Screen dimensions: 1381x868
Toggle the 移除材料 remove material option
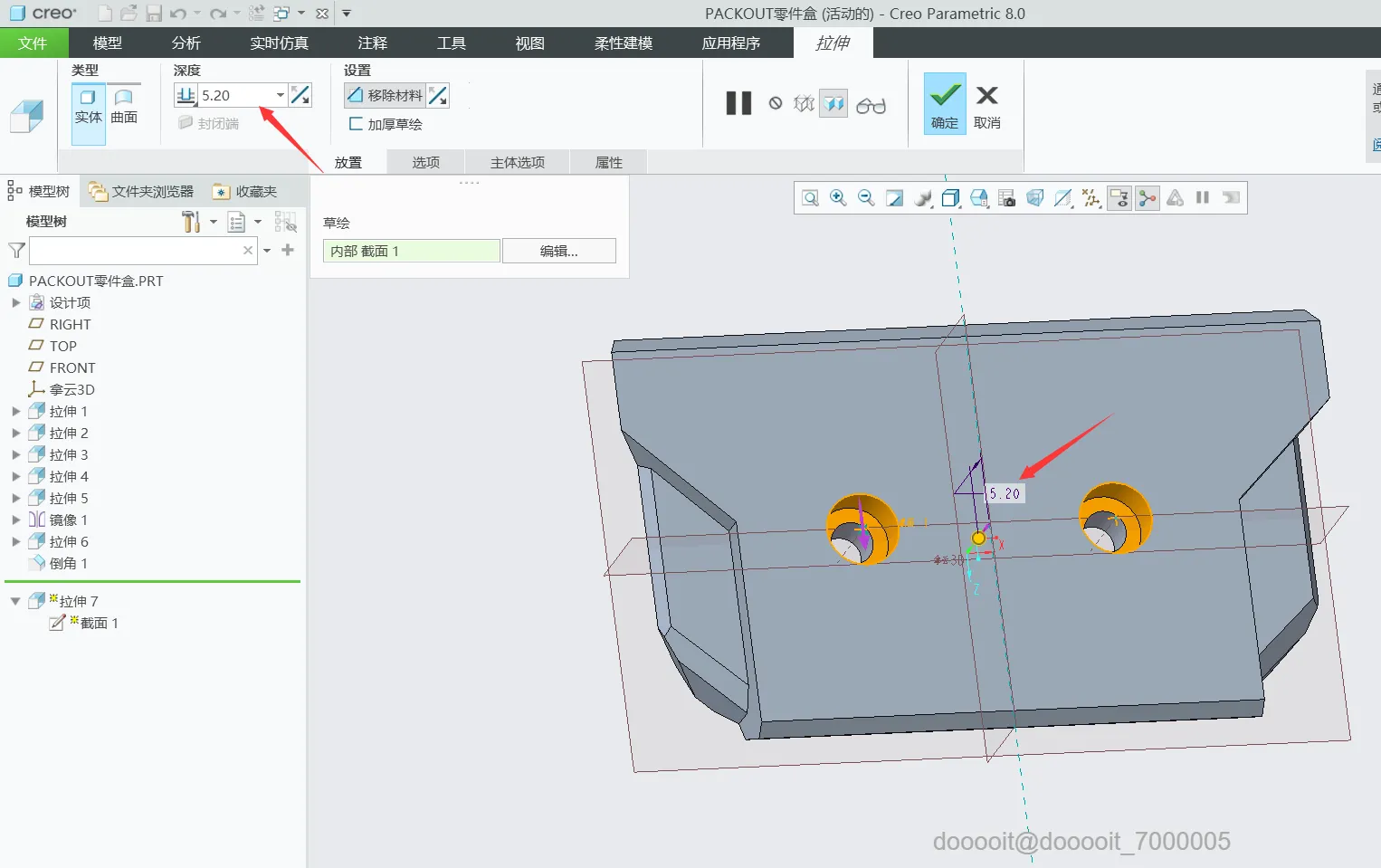(x=386, y=95)
